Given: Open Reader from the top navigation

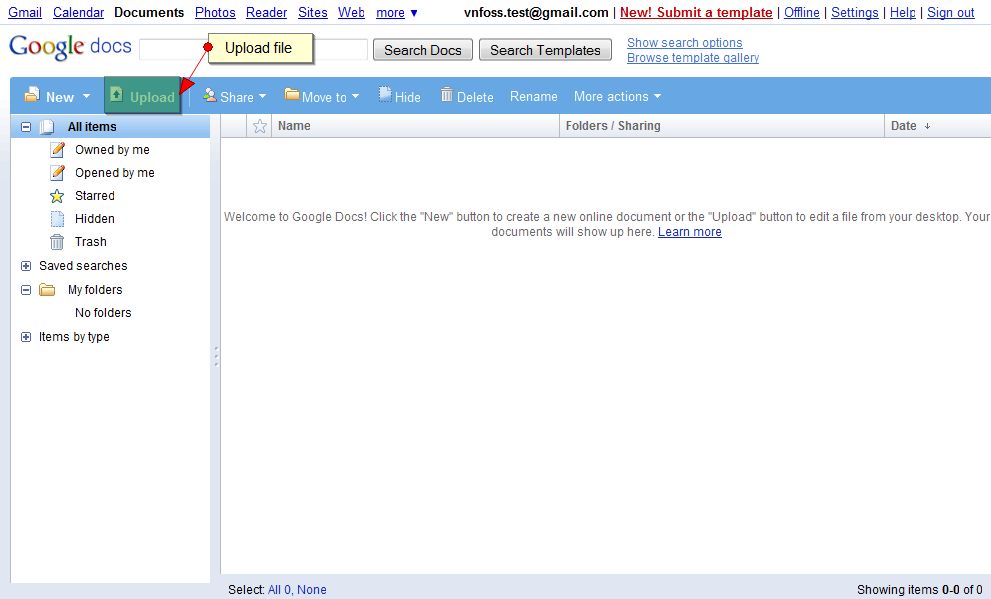Looking at the screenshot, I should click(267, 13).
